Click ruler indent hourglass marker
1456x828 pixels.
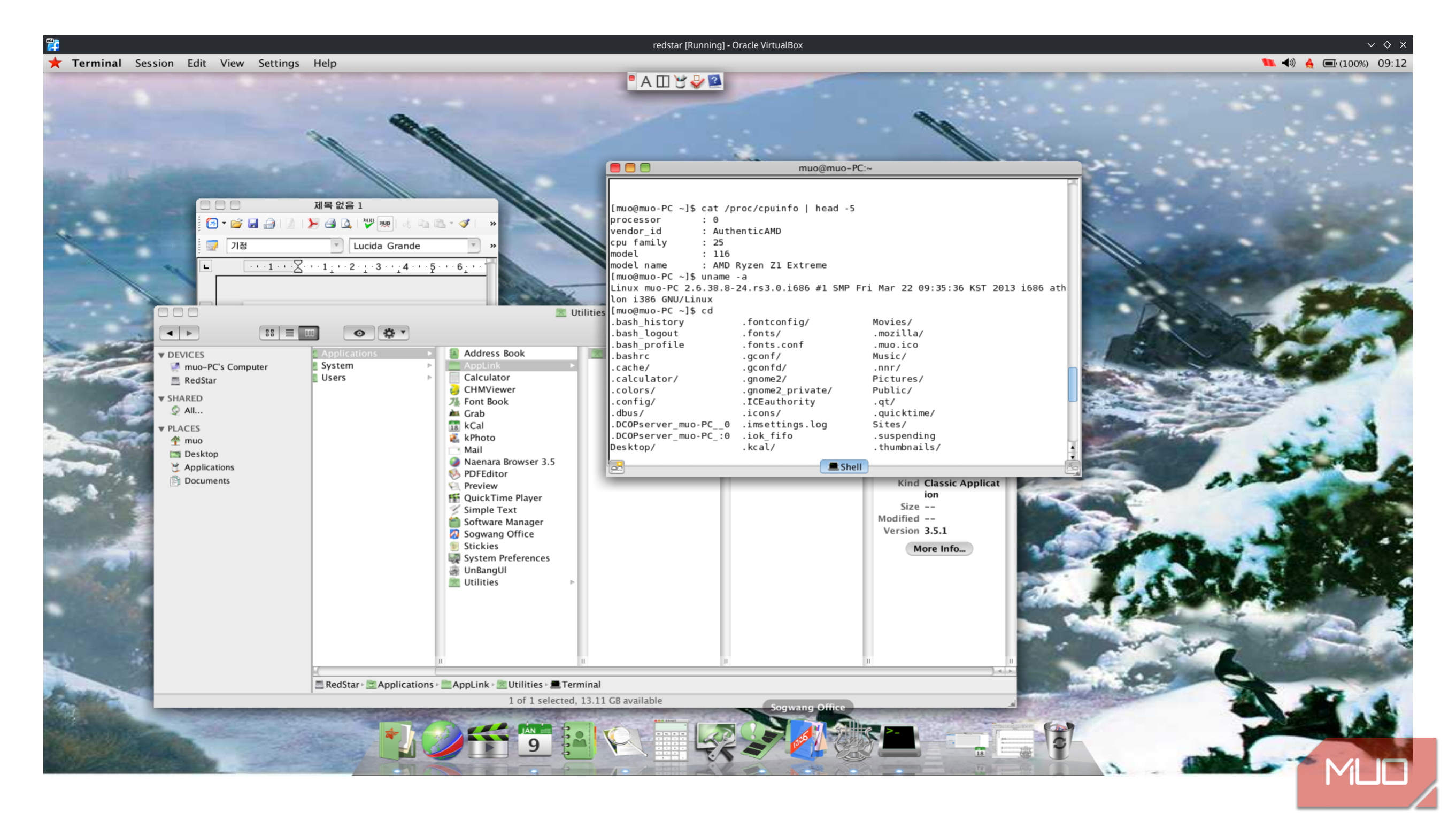click(x=298, y=266)
